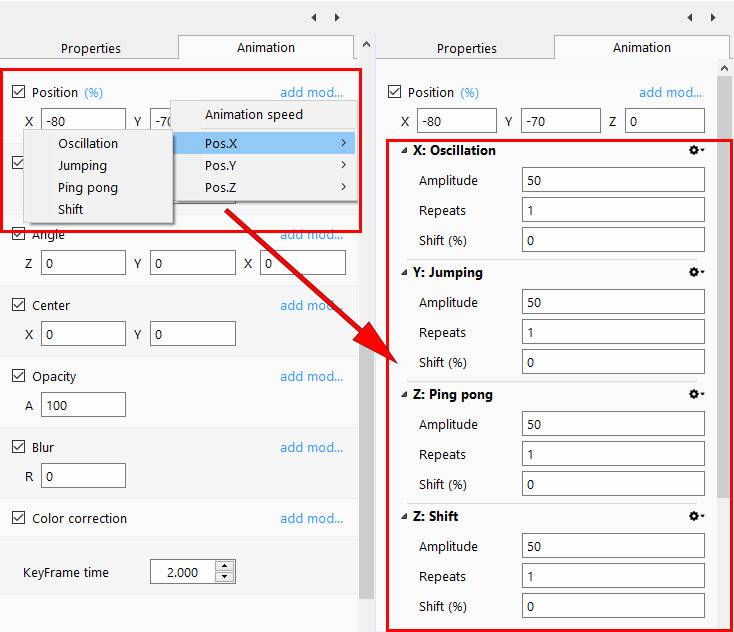Expand the Pos.Y submenu
This screenshot has height=632, width=734.
coord(263,165)
